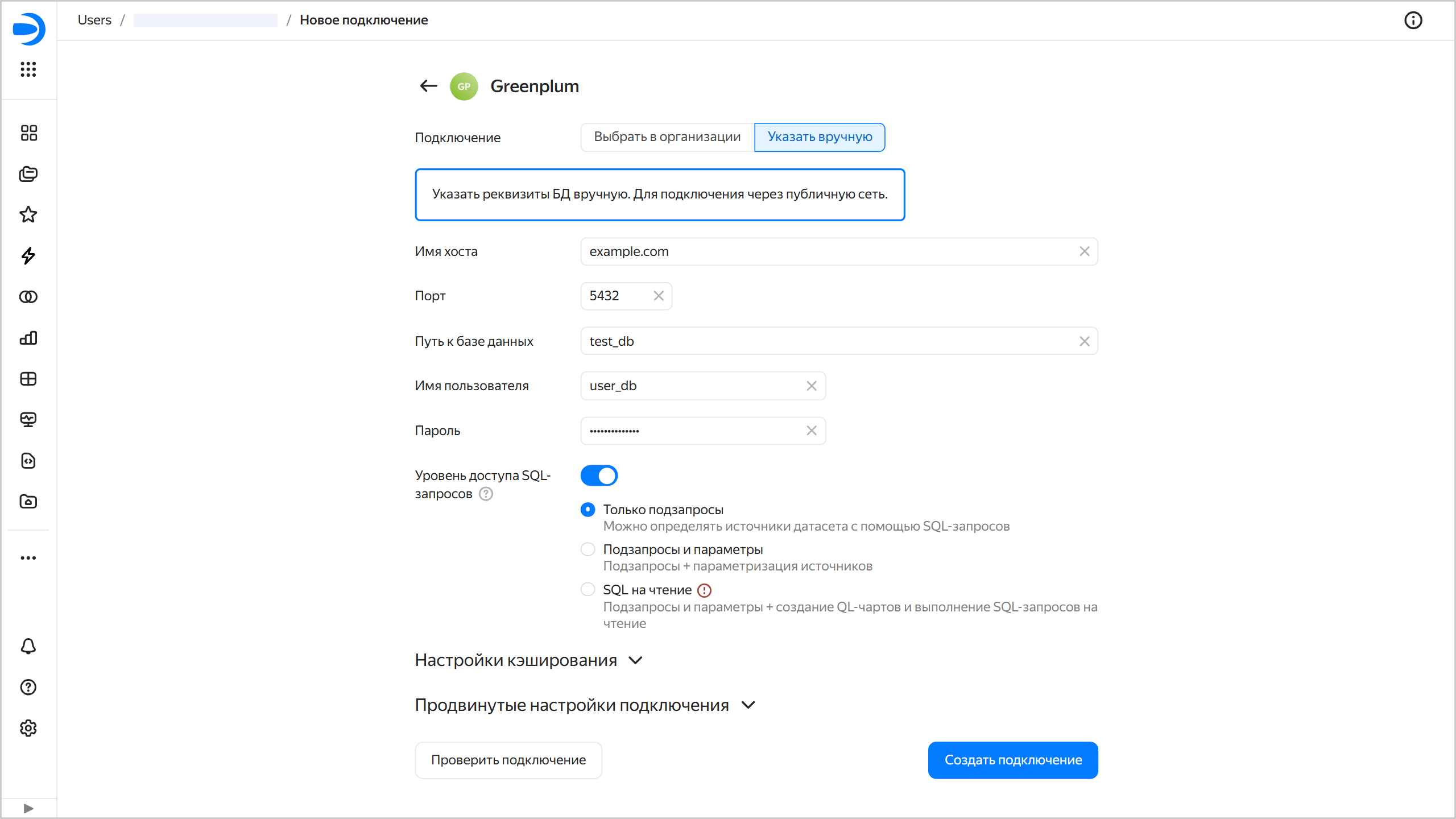Open the three-dots more menu in sidebar
The height and width of the screenshot is (819, 1456).
coord(28,558)
